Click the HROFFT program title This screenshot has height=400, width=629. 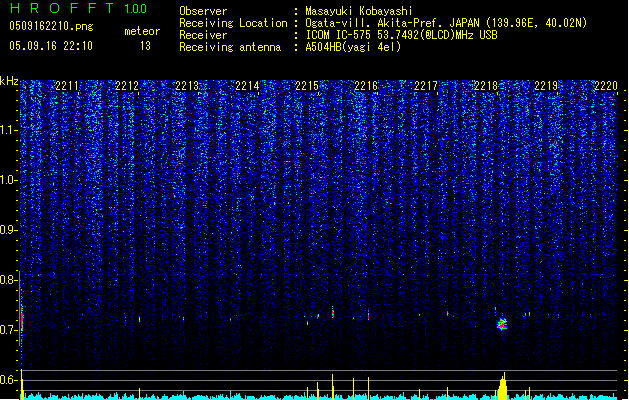(61, 8)
